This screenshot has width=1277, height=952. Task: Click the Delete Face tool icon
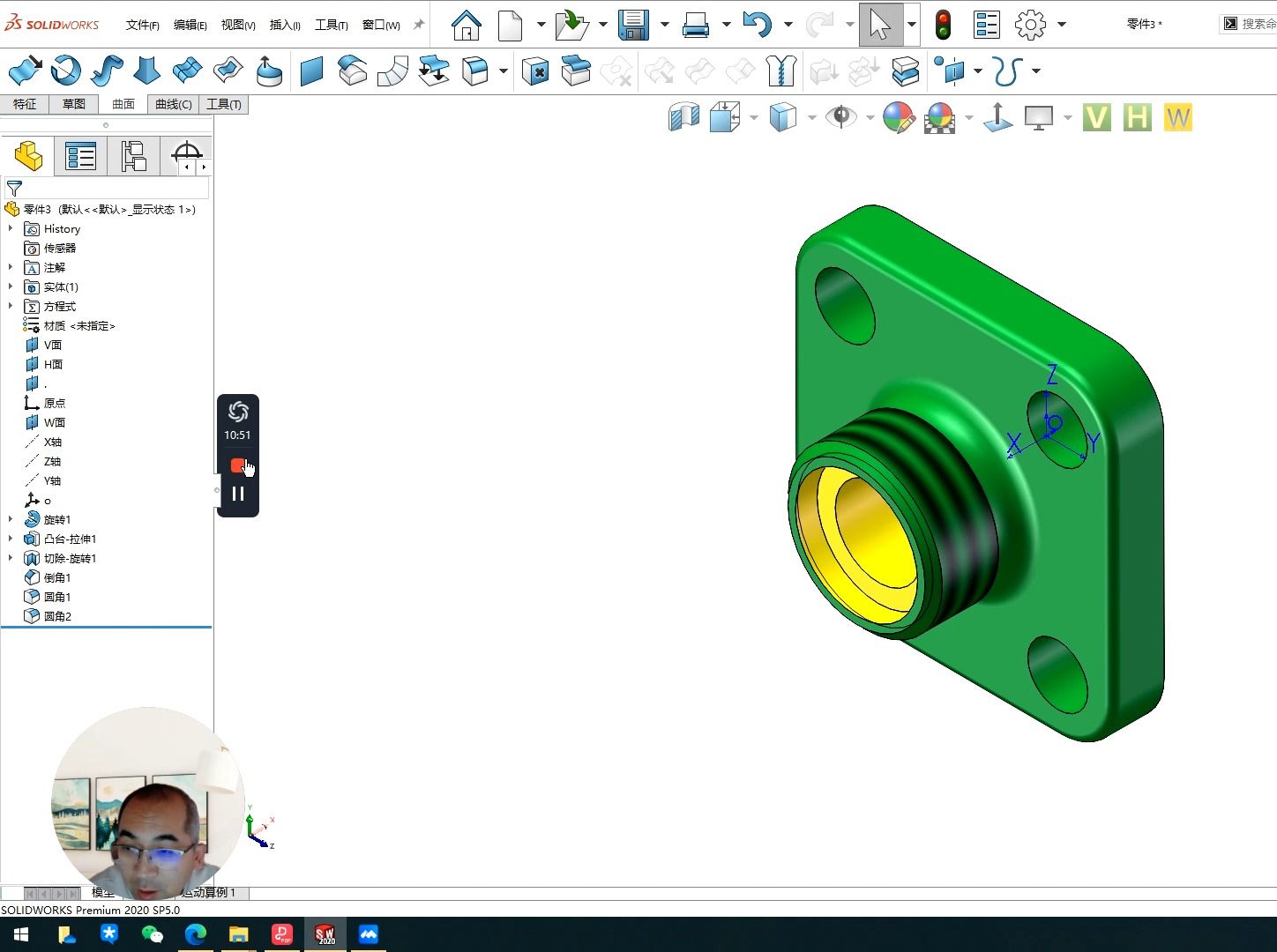click(535, 71)
